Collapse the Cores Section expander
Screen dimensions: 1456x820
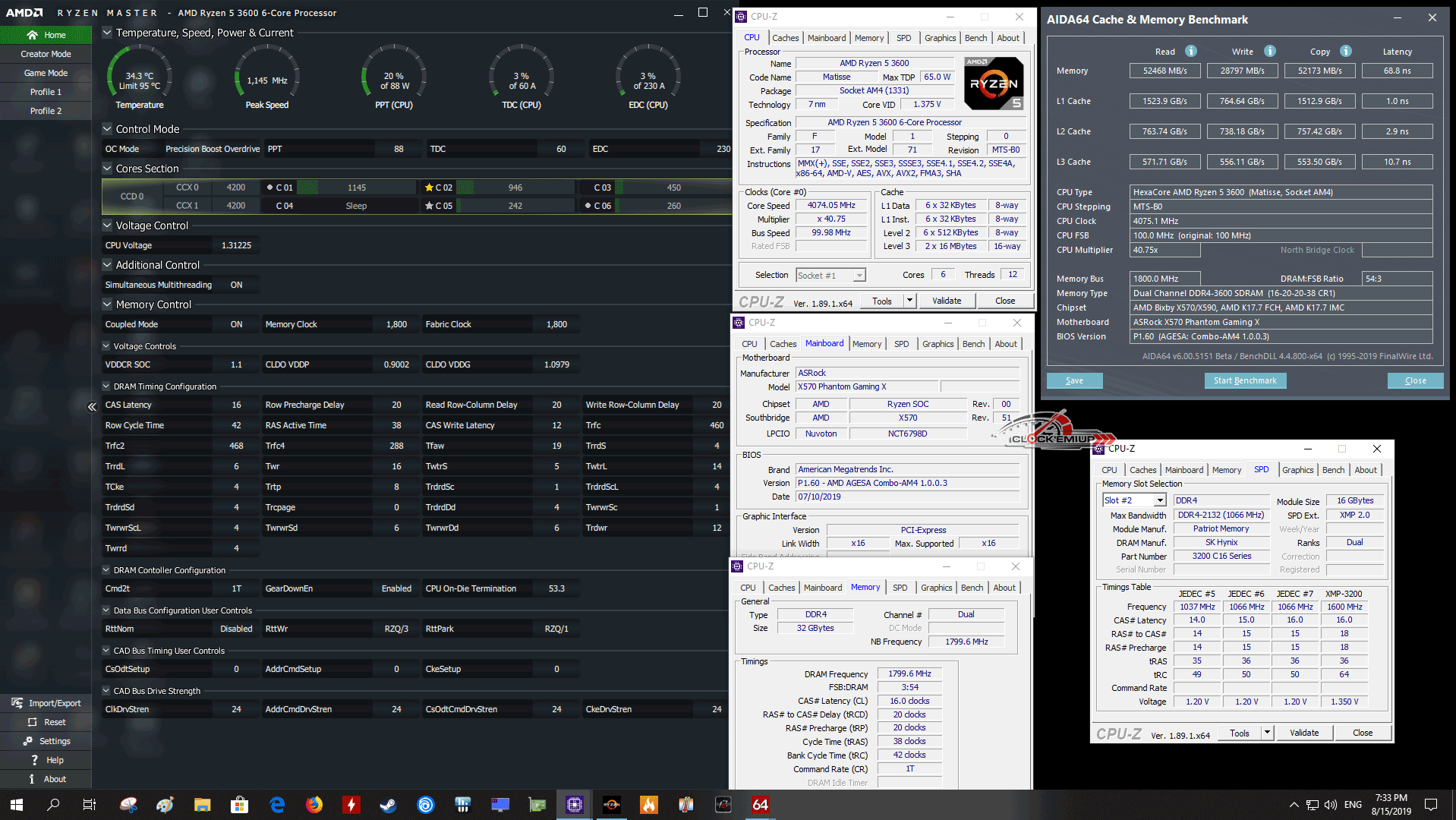click(x=107, y=169)
